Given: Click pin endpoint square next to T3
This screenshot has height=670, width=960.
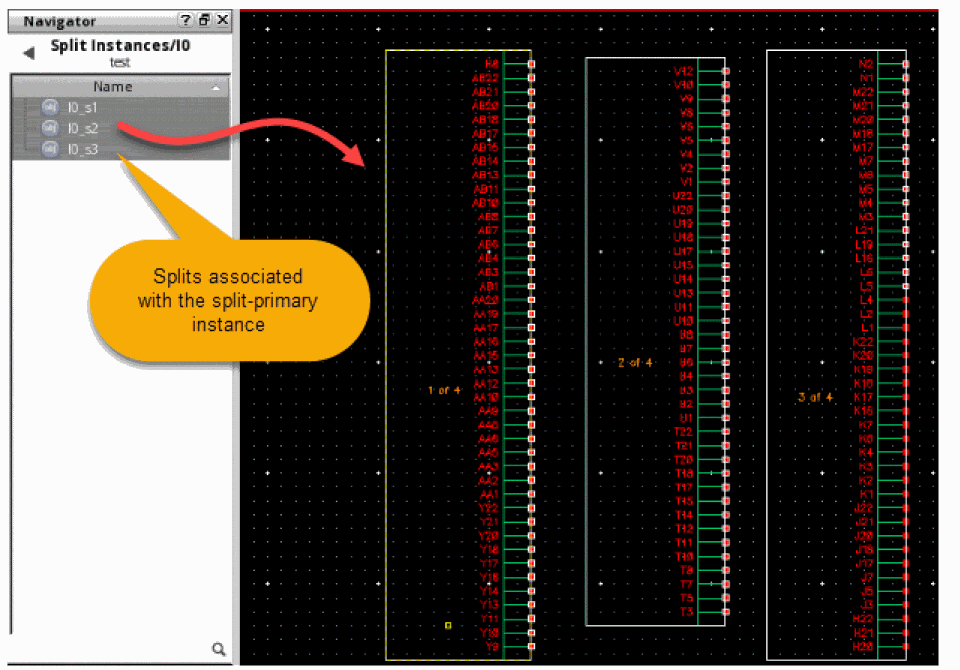Looking at the screenshot, I should coord(726,612).
